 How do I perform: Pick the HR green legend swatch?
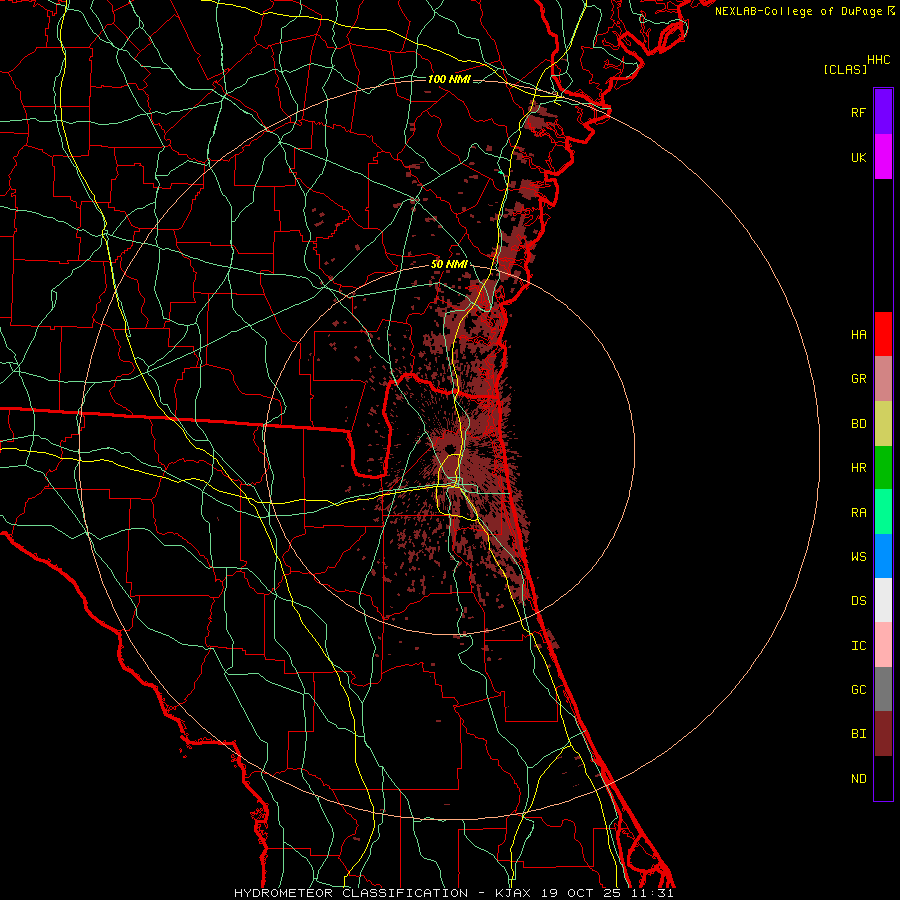[883, 468]
